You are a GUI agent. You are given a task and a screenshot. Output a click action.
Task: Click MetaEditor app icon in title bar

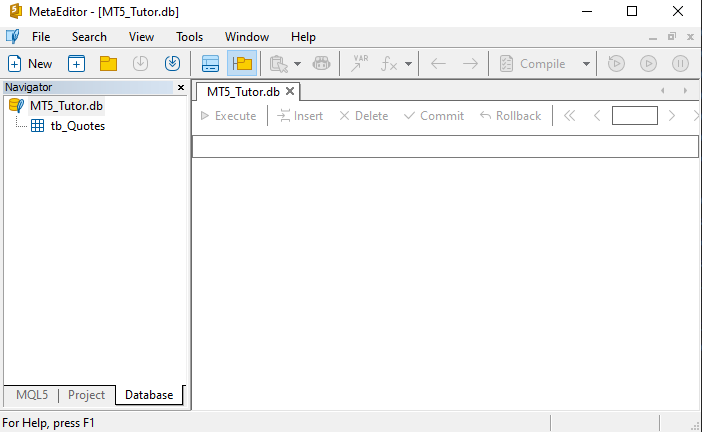16,11
